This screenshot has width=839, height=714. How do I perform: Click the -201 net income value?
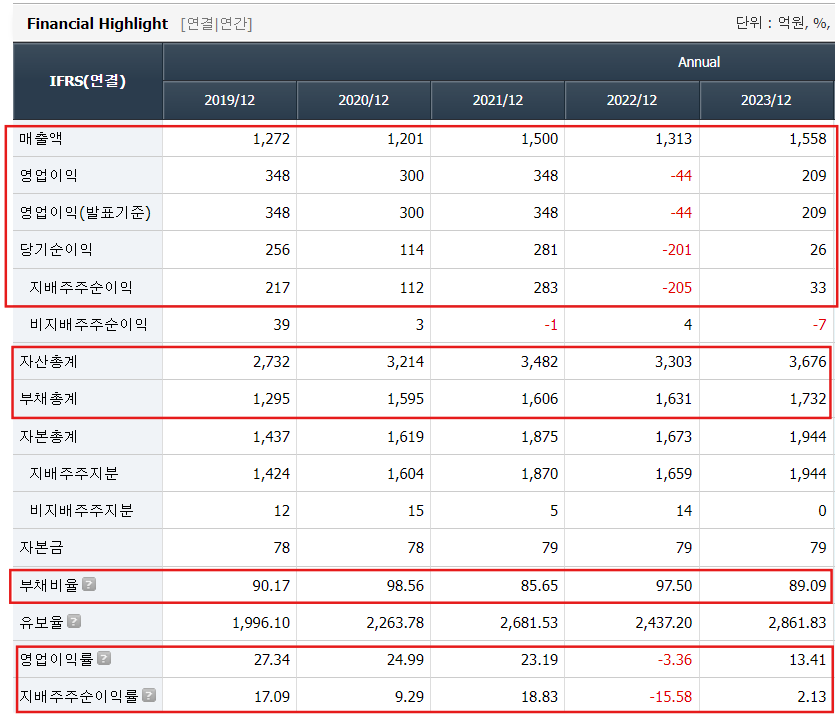coord(677,250)
